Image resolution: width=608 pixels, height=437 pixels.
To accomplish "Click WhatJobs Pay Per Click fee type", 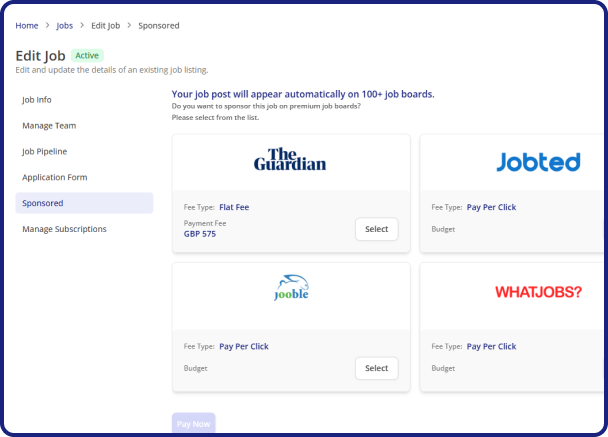I will pyautogui.click(x=491, y=346).
